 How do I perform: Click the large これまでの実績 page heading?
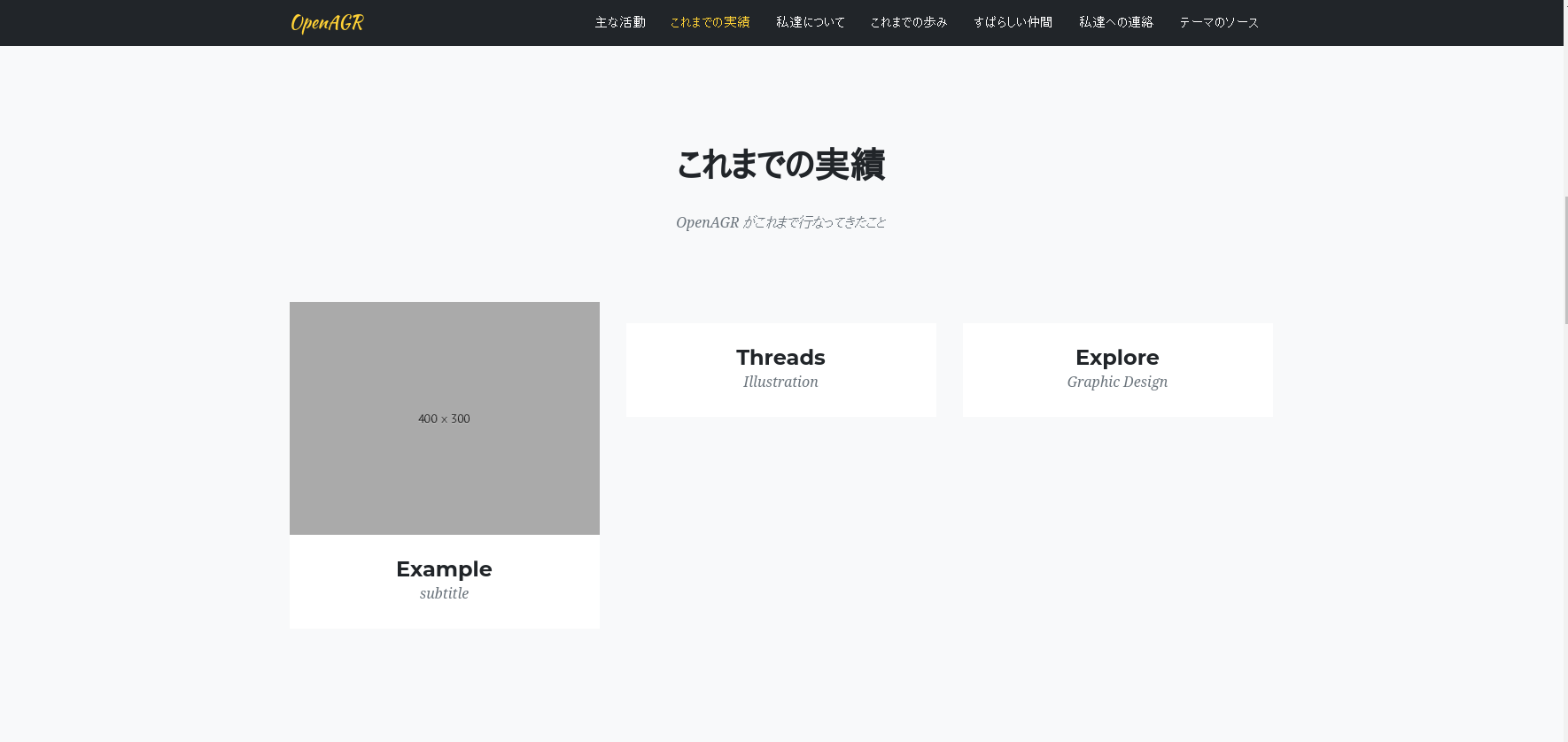tap(780, 165)
